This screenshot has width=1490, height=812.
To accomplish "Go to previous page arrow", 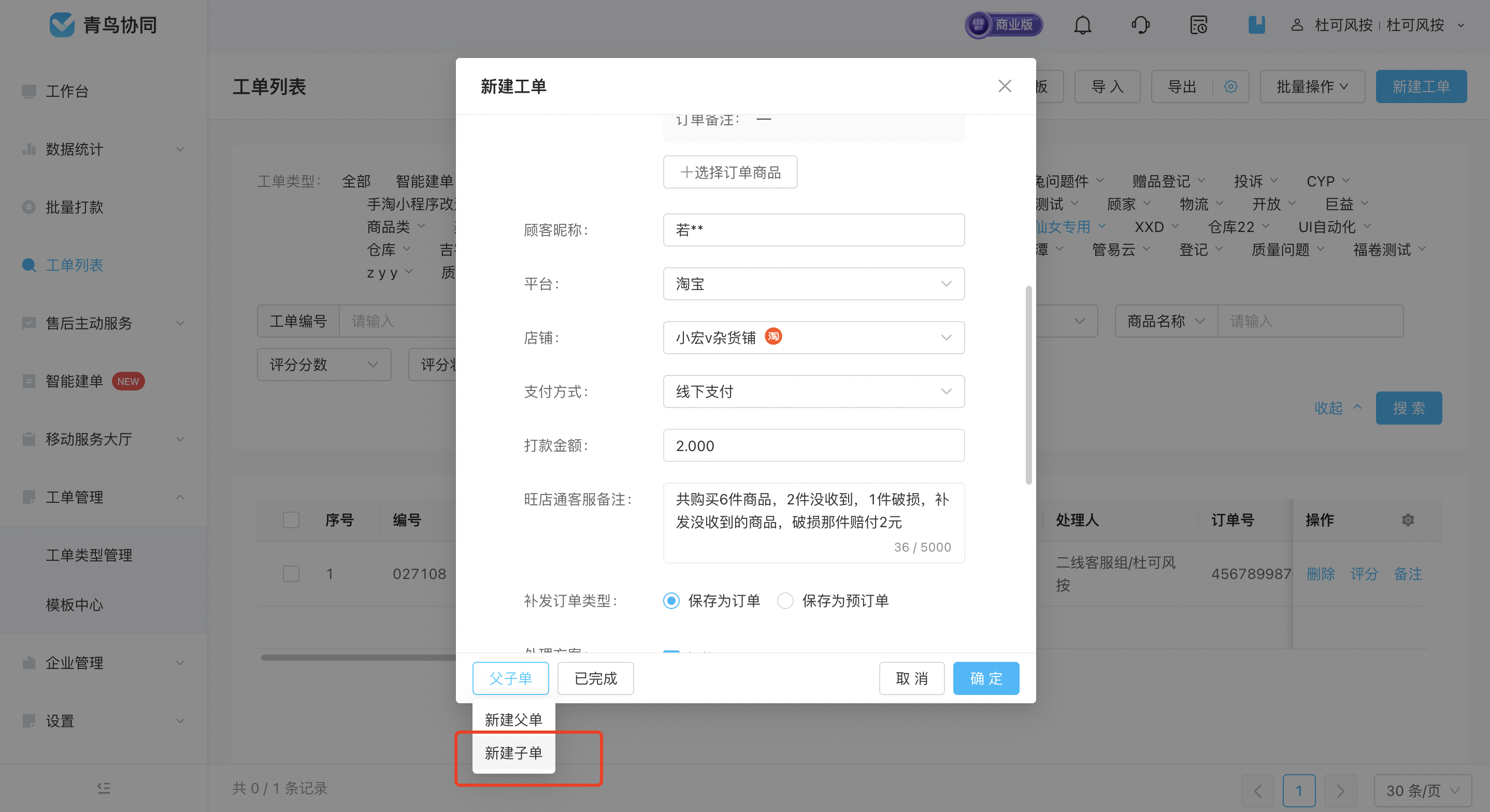I will pyautogui.click(x=1257, y=790).
